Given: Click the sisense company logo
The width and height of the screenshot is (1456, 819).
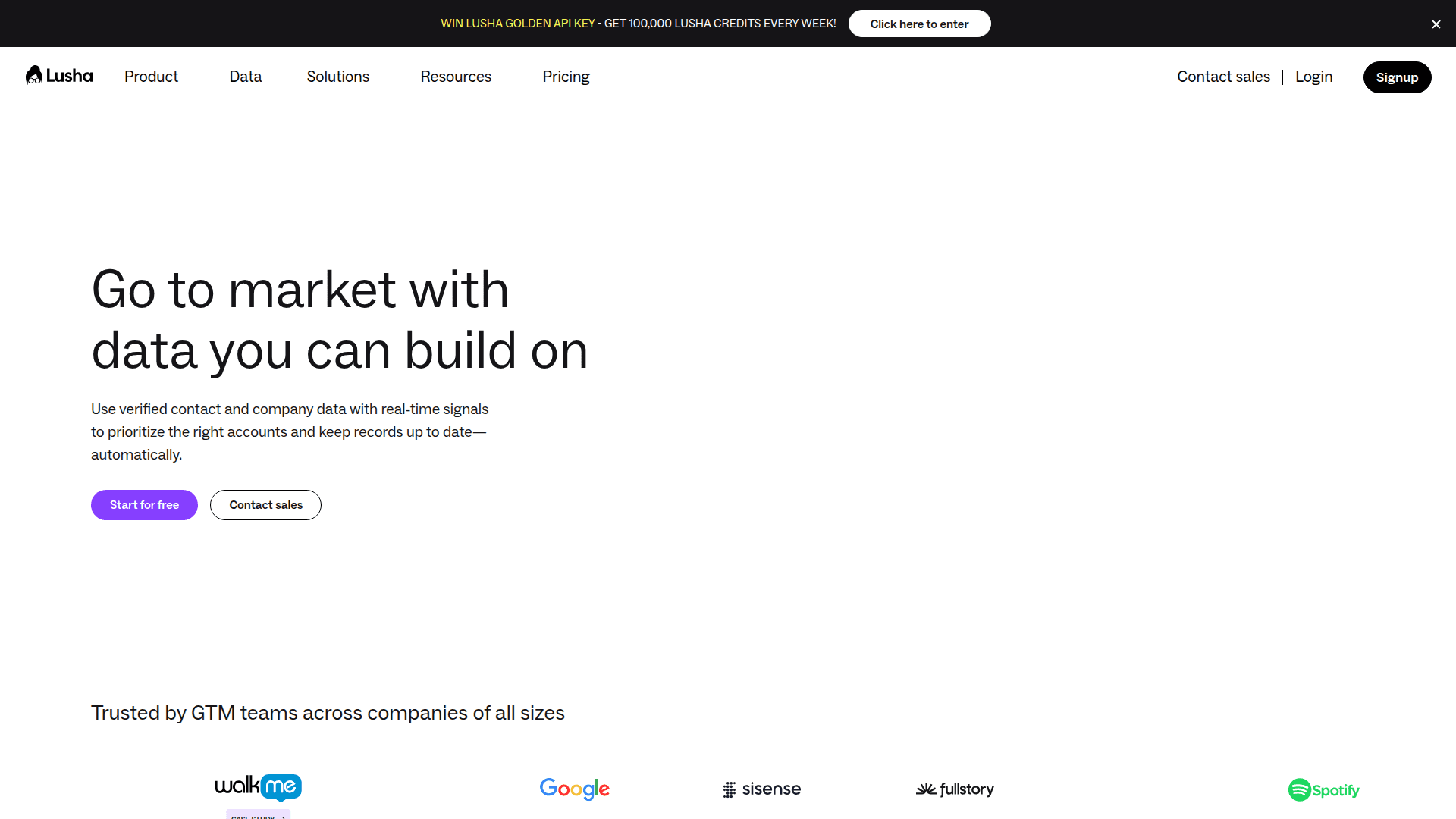Looking at the screenshot, I should (x=761, y=789).
